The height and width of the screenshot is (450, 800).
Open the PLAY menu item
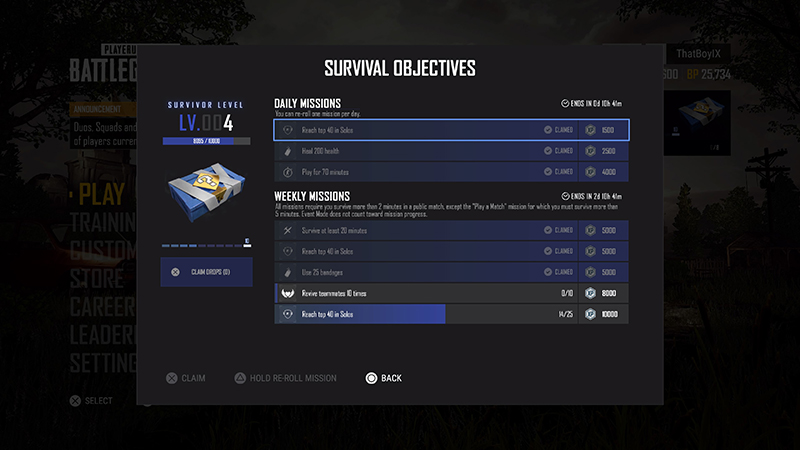pyautogui.click(x=102, y=194)
